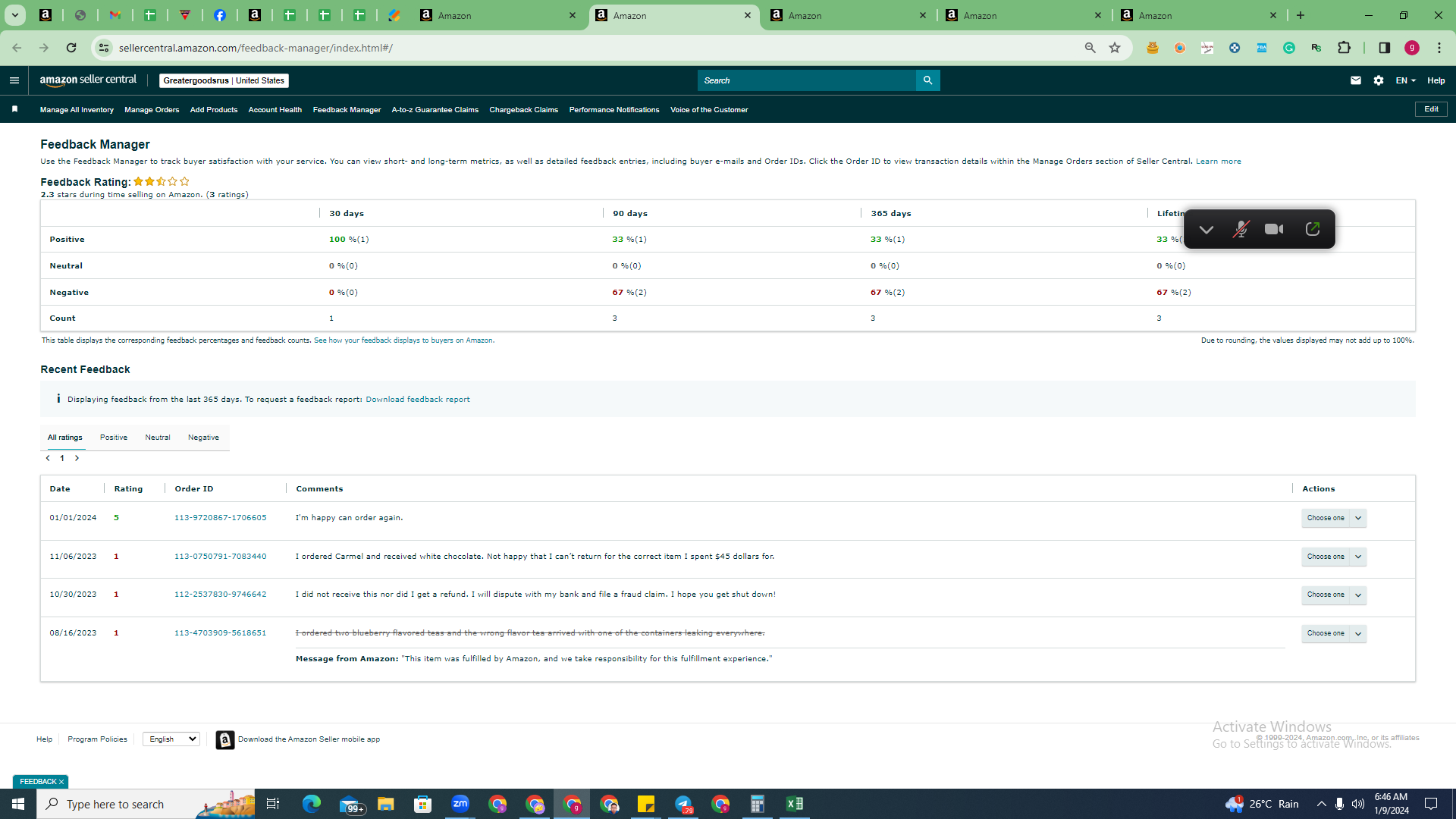Open File Explorer from the taskbar
1456x819 pixels.
click(386, 804)
